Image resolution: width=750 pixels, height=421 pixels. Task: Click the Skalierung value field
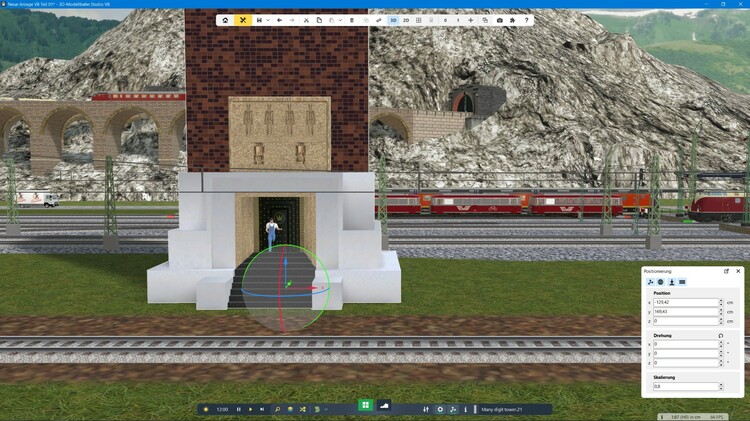685,386
